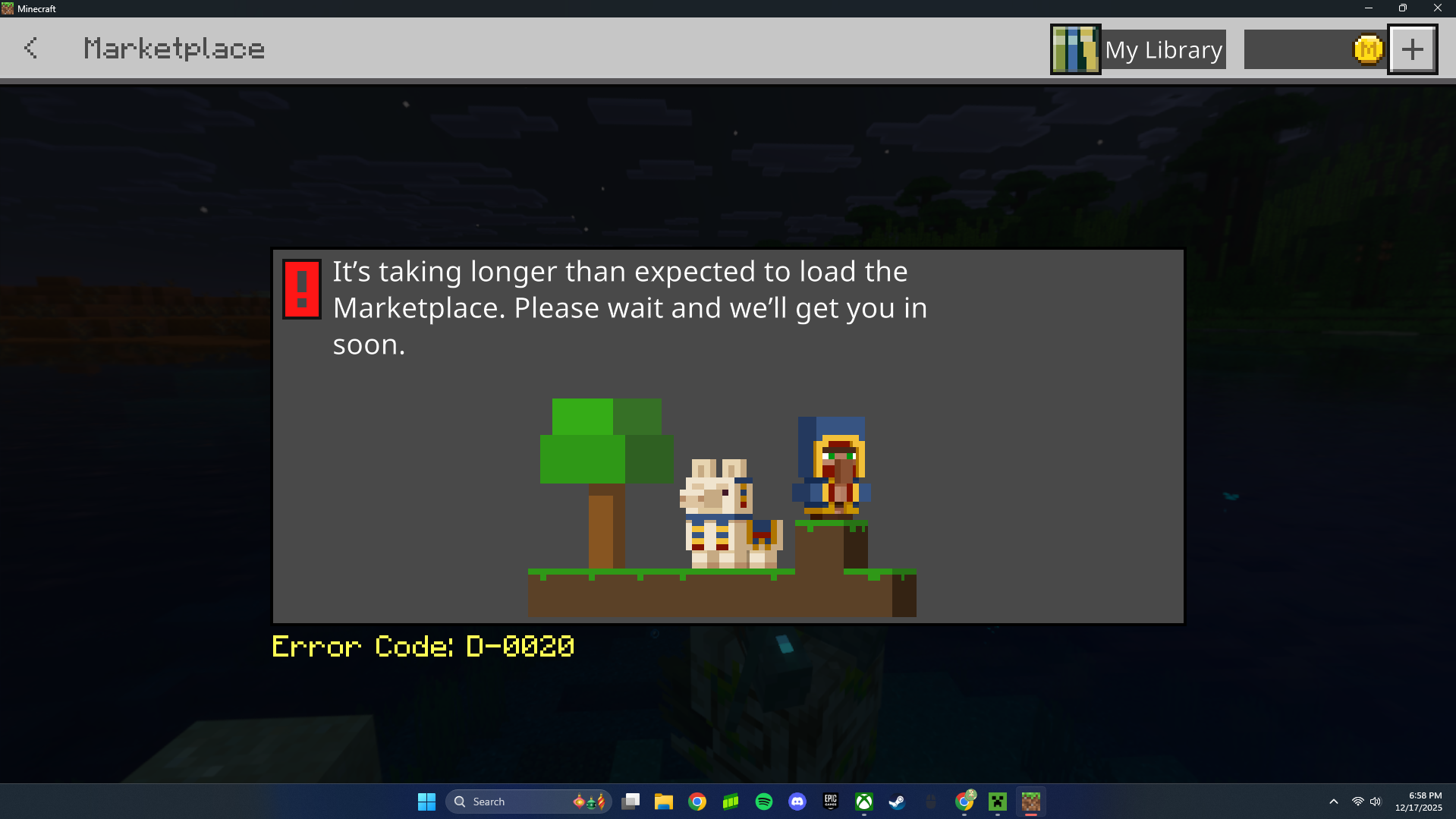Open Epic Games Launcher from the taskbar
Image resolution: width=1456 pixels, height=819 pixels.
pos(831,802)
